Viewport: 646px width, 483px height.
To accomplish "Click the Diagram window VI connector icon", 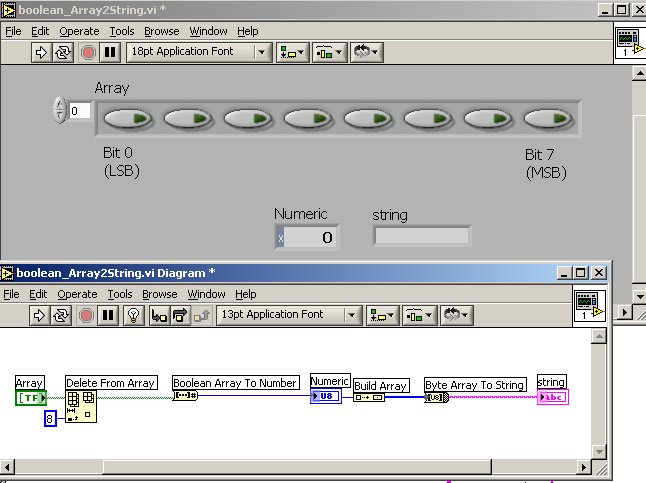I will [590, 306].
